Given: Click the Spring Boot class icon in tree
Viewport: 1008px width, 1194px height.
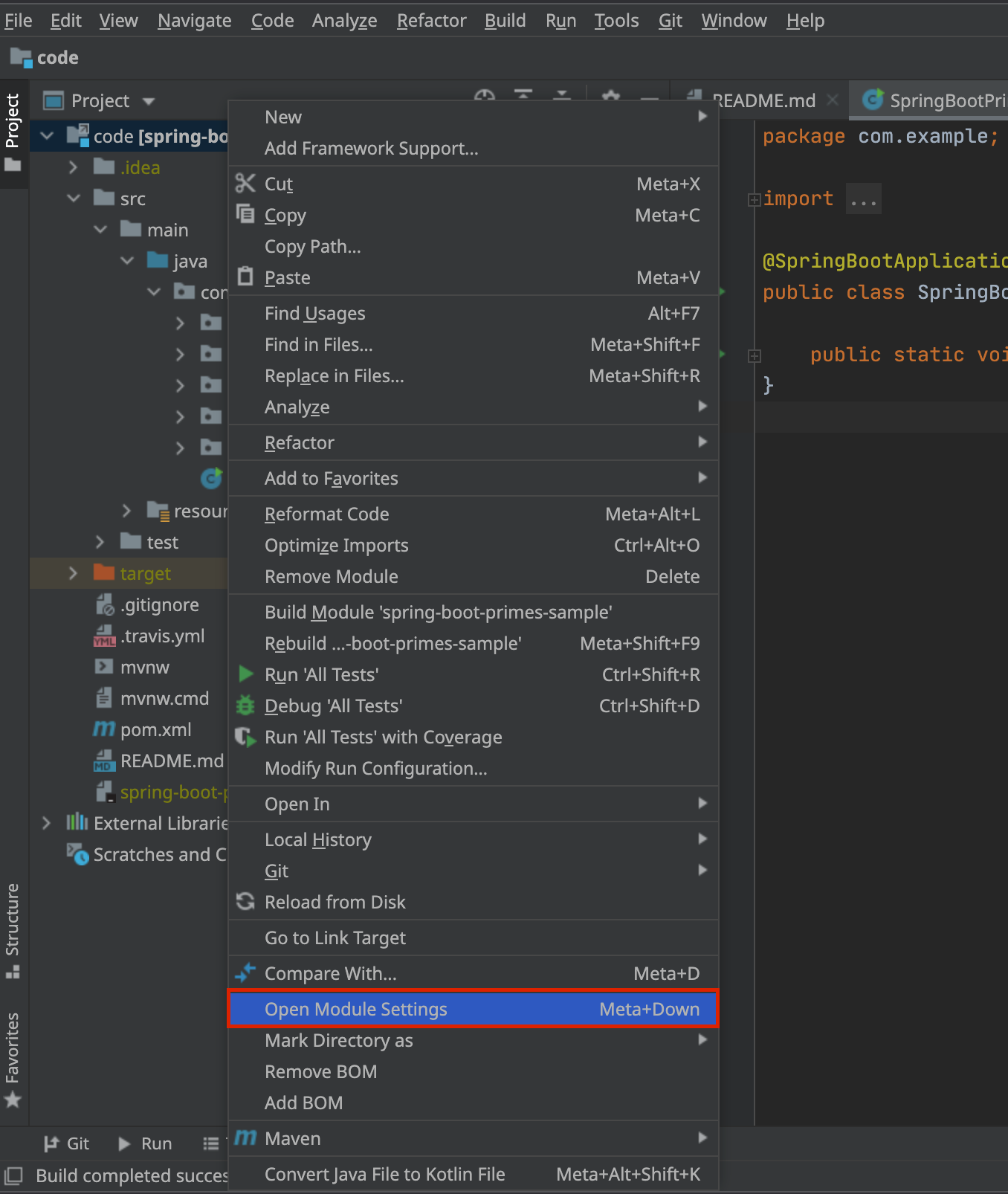Looking at the screenshot, I should coord(212,478).
